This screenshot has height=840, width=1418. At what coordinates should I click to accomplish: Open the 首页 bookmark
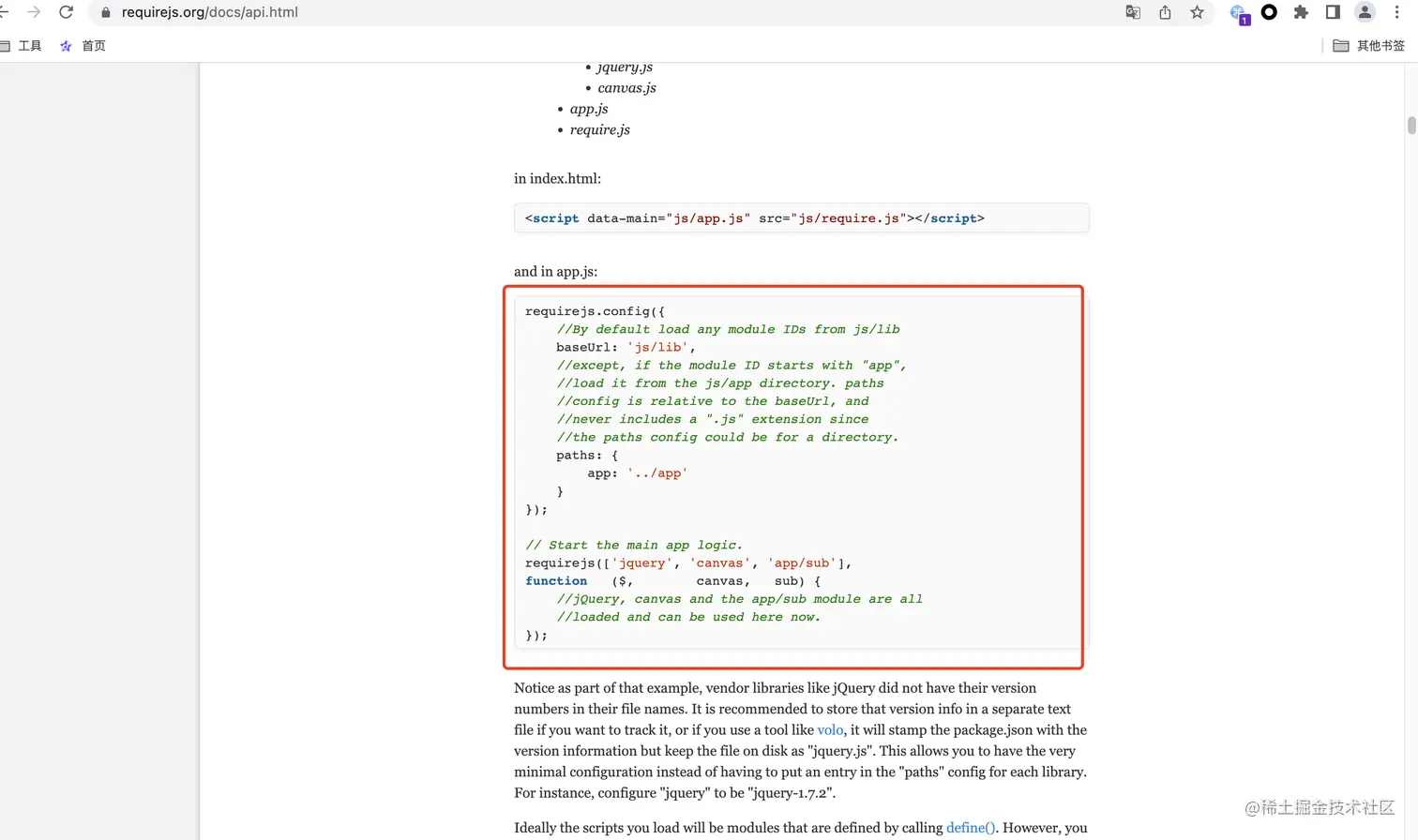[x=83, y=46]
